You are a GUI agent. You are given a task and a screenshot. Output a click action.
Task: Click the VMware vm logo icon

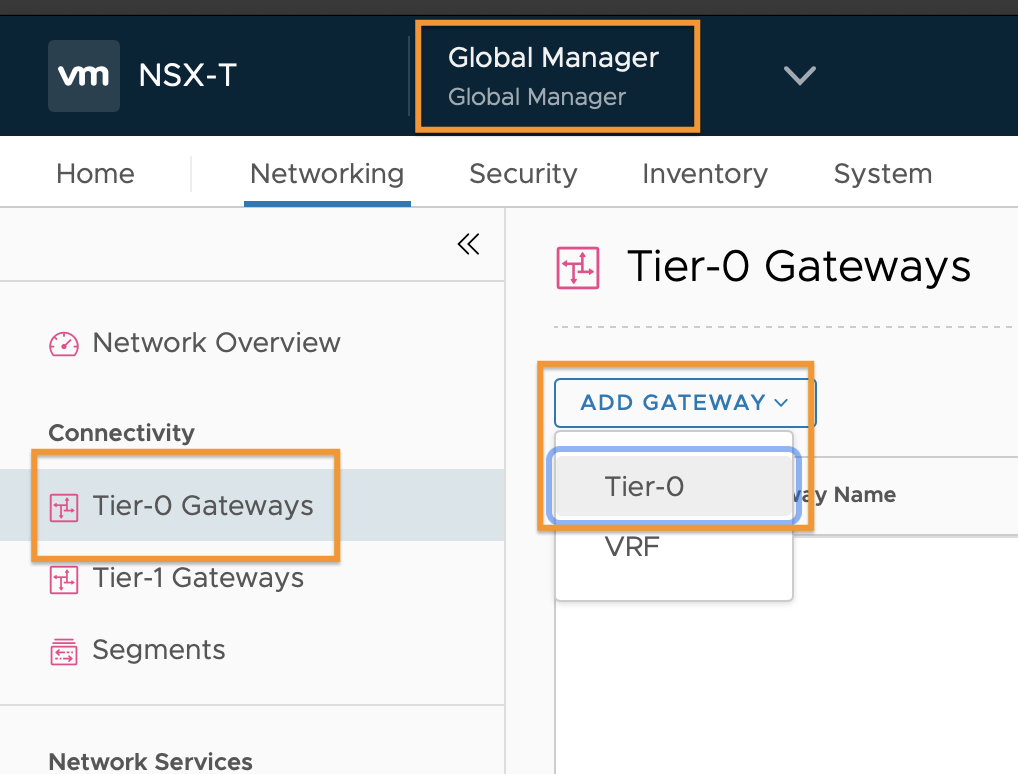(x=84, y=75)
